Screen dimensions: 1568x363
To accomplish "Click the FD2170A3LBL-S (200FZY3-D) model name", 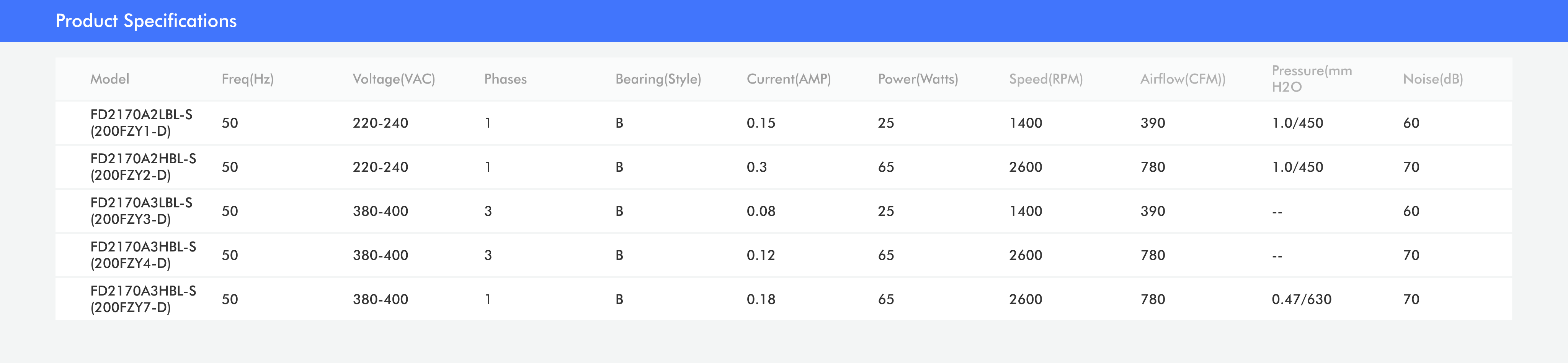I will (x=141, y=211).
